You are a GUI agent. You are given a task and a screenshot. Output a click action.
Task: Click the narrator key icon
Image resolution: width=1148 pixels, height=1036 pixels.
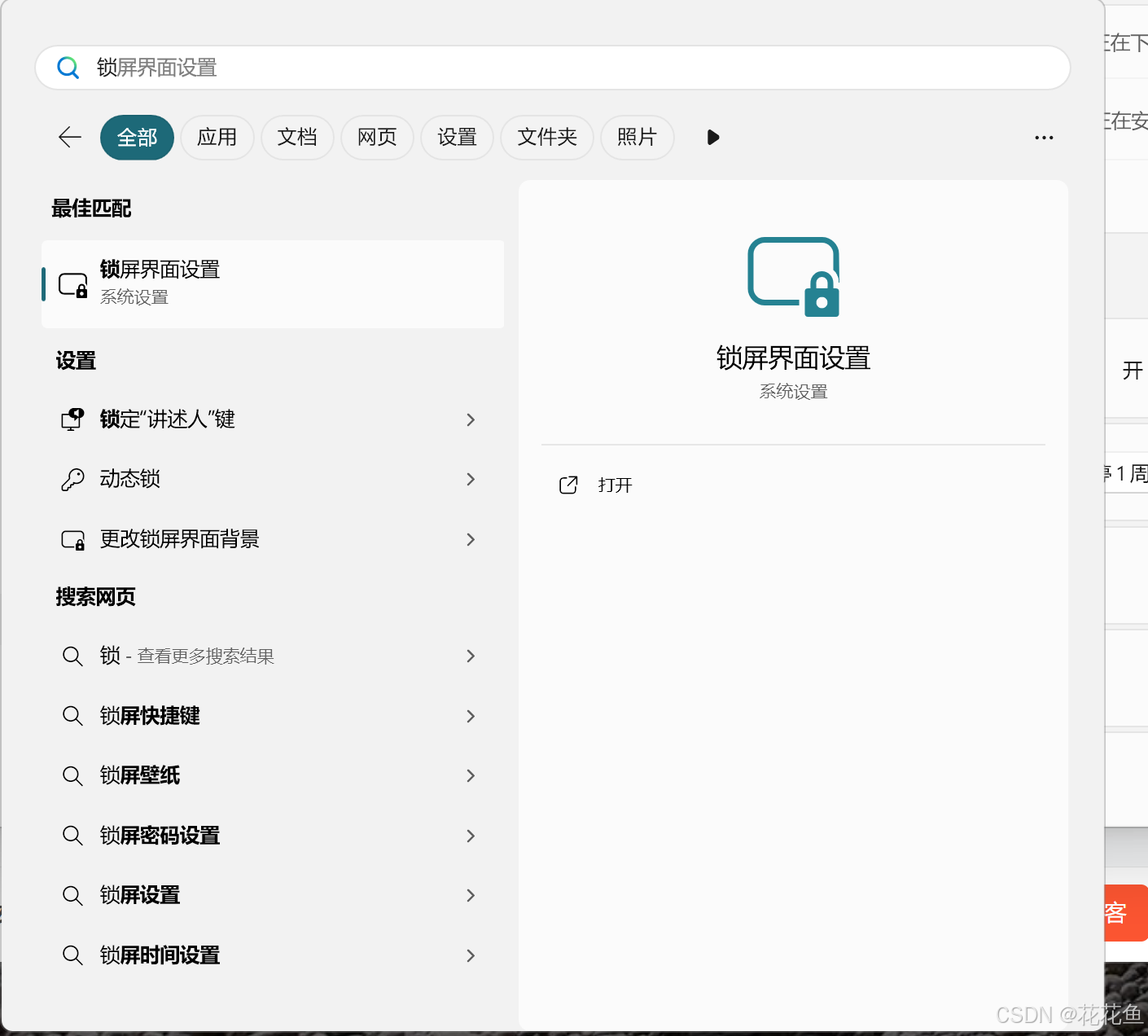click(x=72, y=419)
